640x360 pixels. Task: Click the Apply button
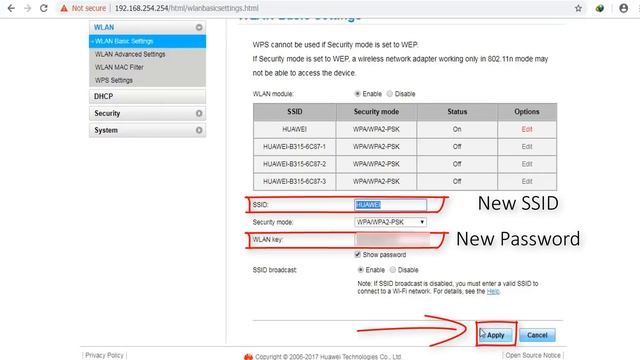pyautogui.click(x=496, y=335)
